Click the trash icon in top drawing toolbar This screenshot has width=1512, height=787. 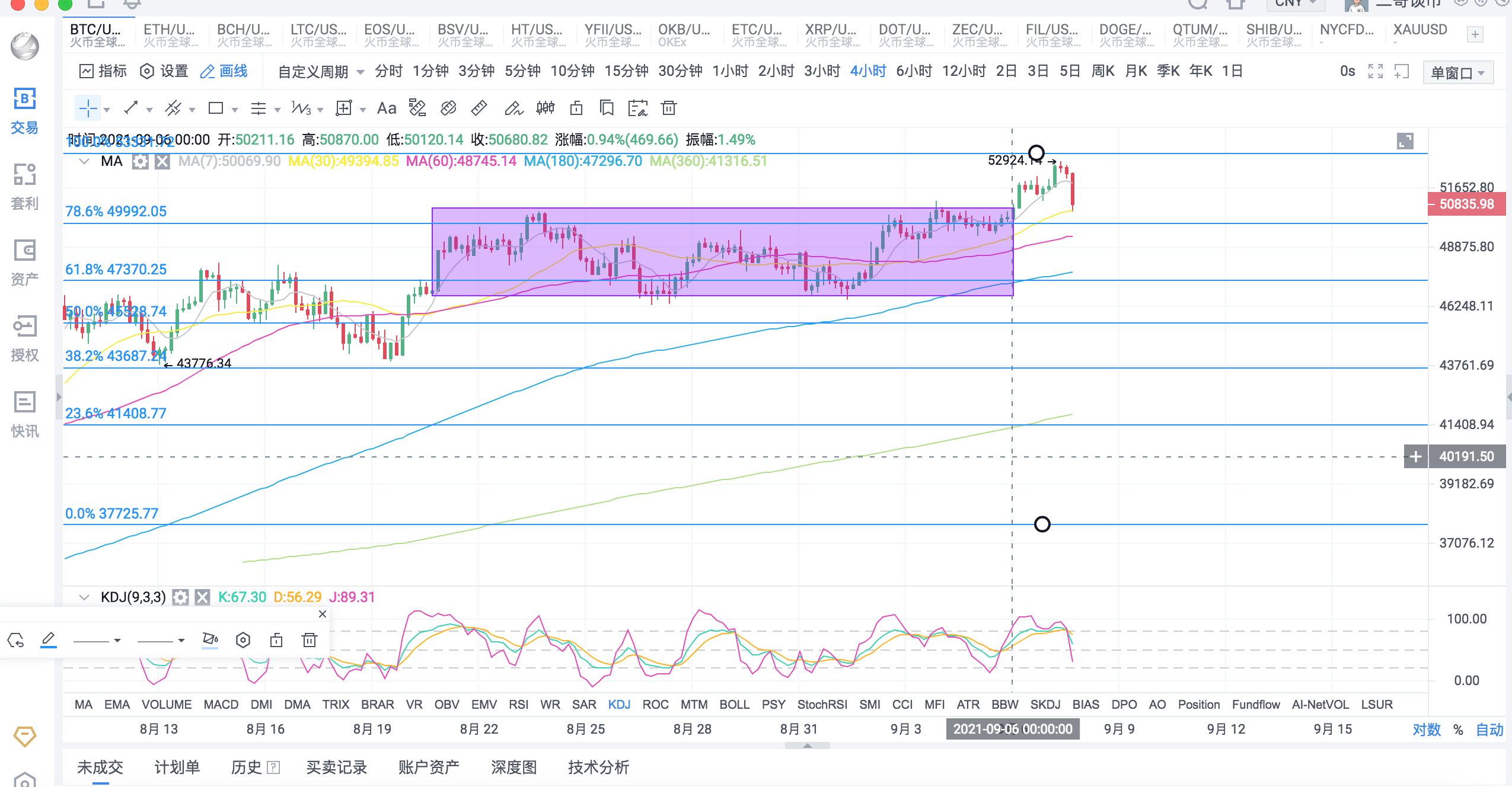pyautogui.click(x=669, y=108)
